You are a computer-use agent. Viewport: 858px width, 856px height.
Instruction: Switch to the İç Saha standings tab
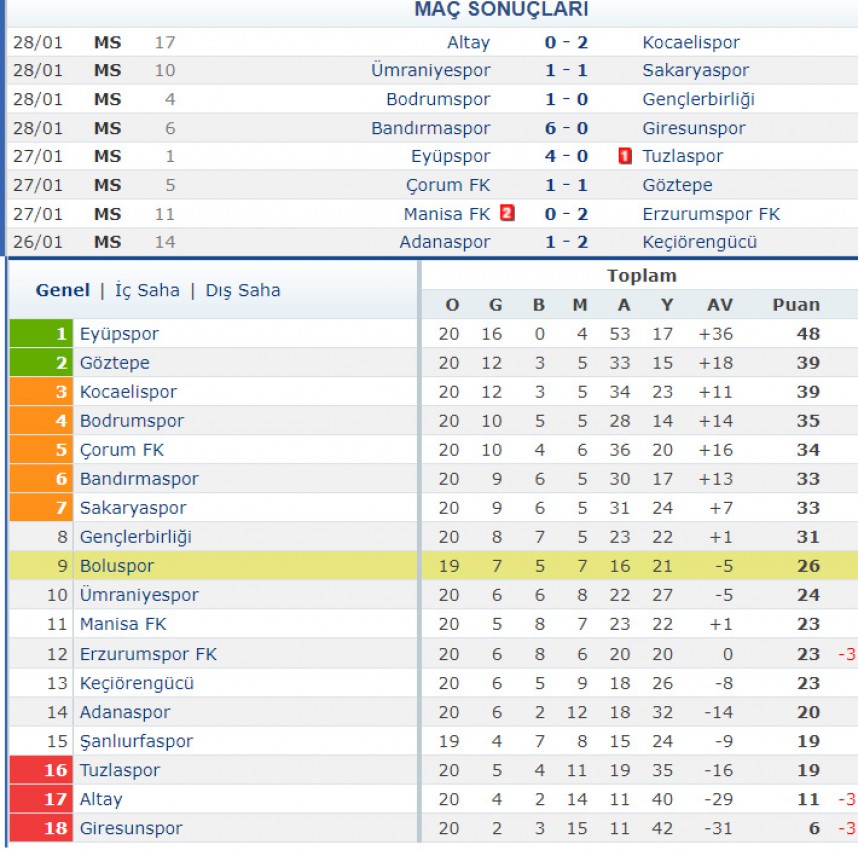tap(147, 290)
